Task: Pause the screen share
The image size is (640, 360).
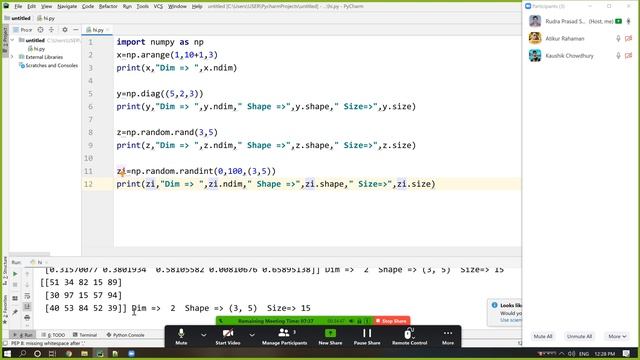Action: [367, 336]
